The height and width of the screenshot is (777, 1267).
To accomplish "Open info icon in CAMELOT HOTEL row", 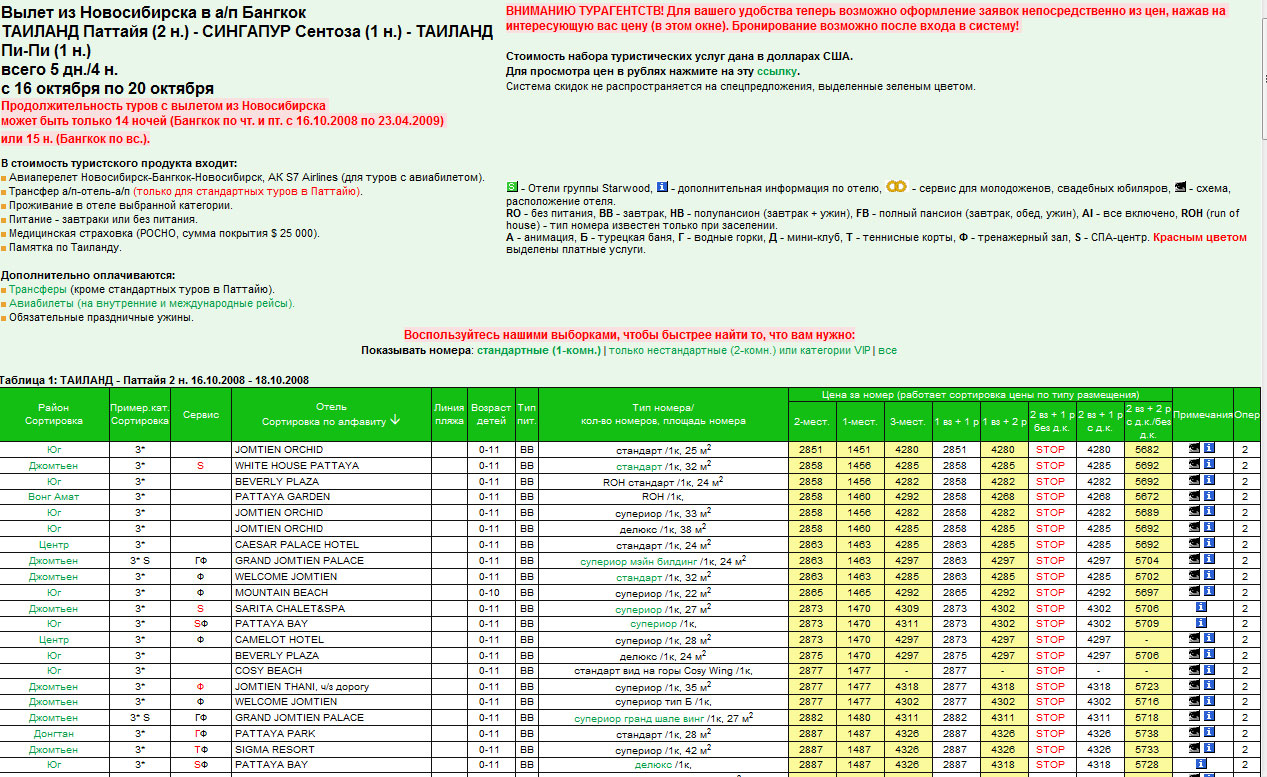I will click(1208, 639).
